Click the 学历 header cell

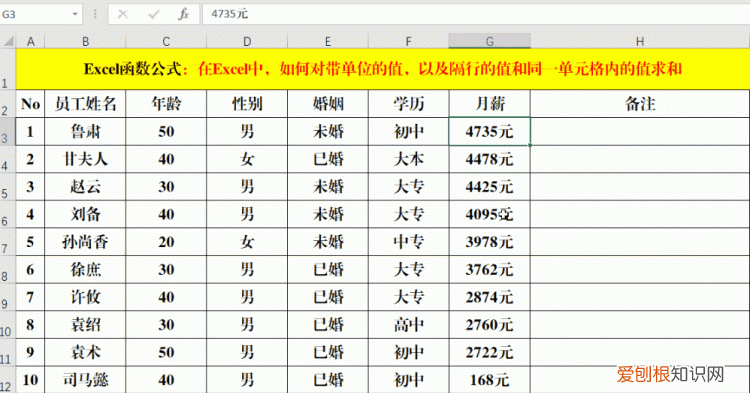click(x=408, y=104)
